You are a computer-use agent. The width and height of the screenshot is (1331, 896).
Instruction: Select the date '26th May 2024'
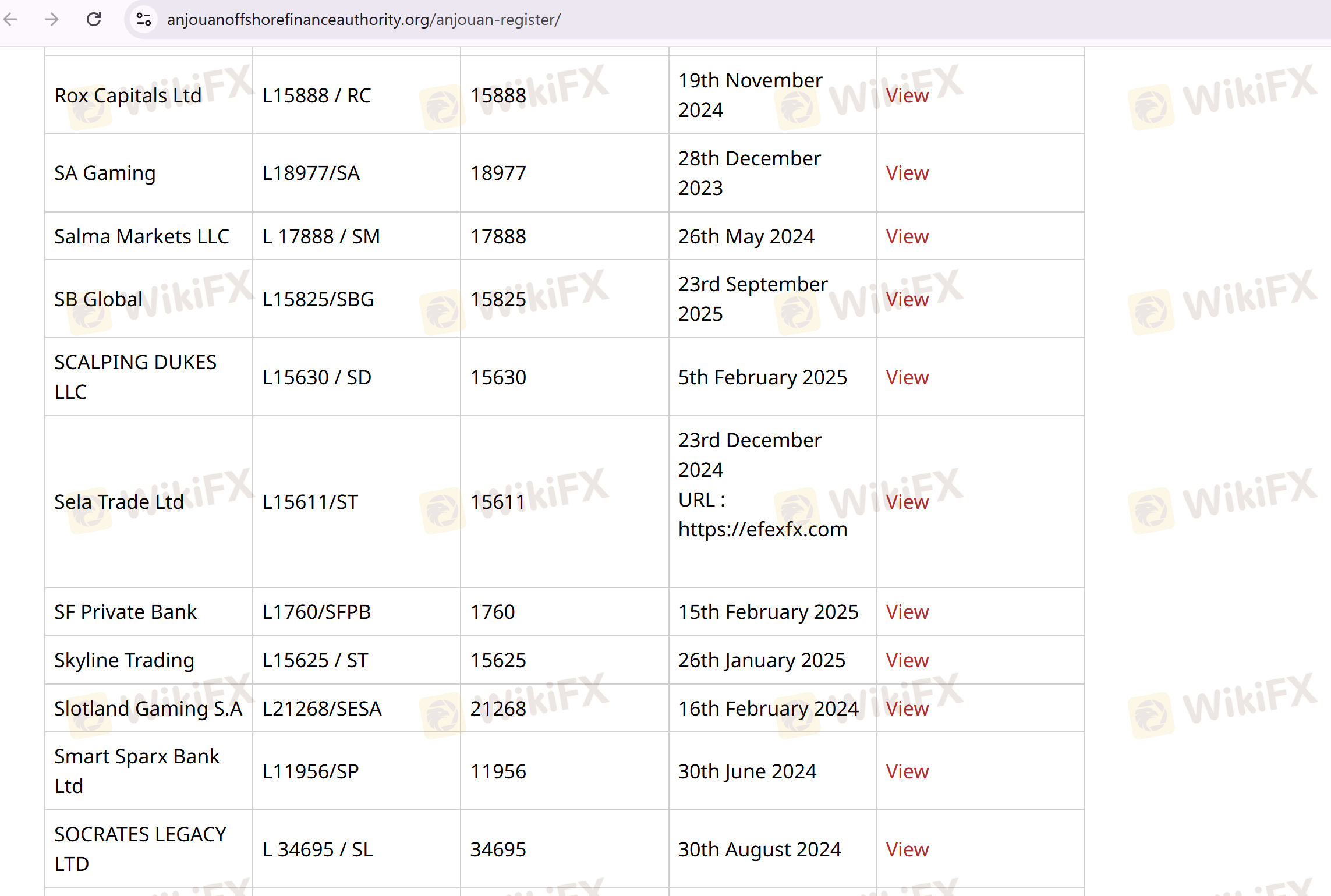click(x=746, y=236)
